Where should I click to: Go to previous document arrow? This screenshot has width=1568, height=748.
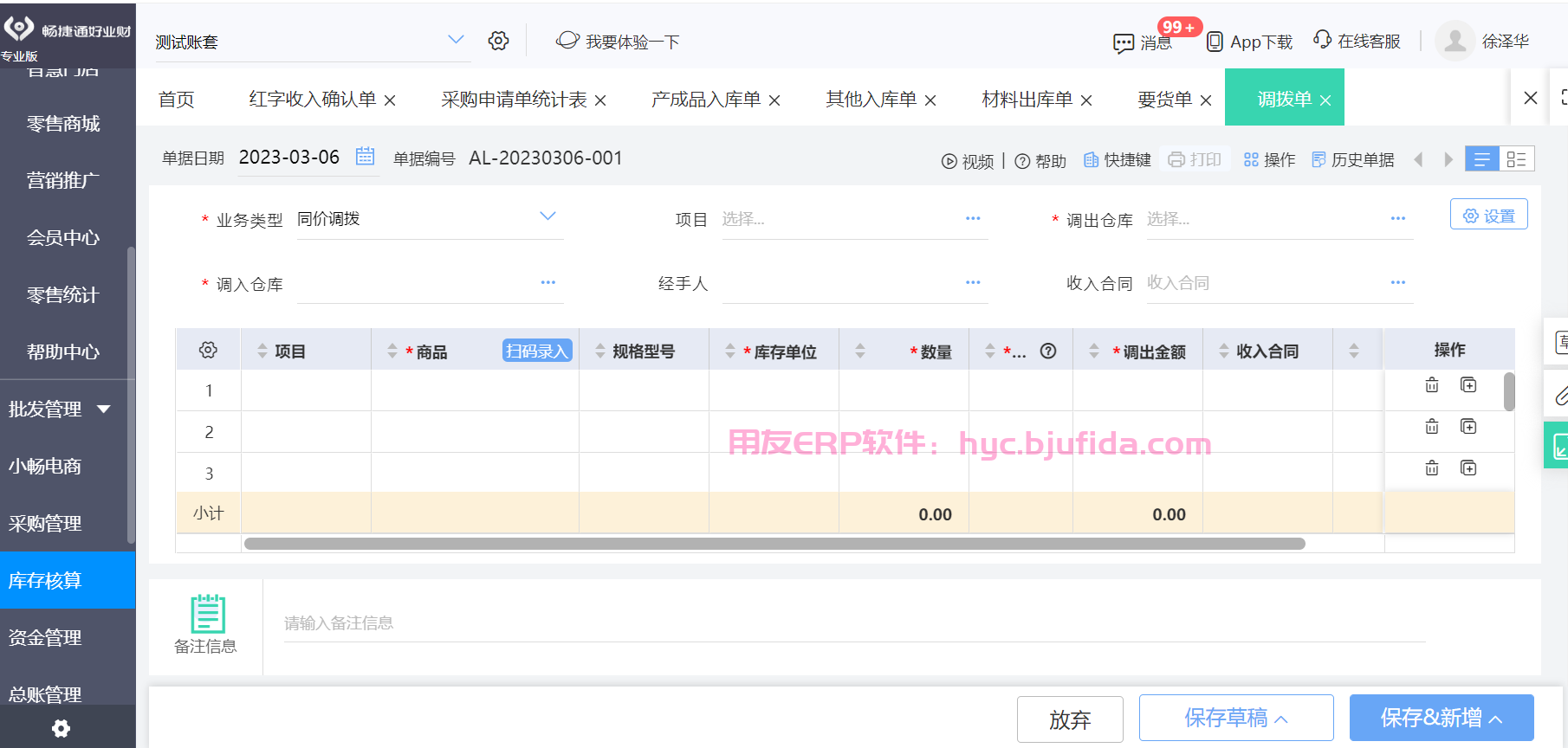pos(1418,159)
